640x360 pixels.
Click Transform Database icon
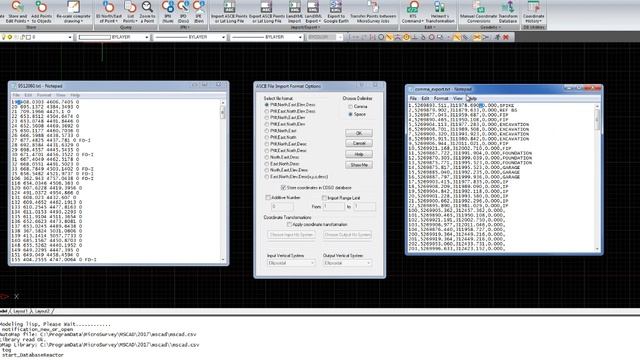click(508, 12)
